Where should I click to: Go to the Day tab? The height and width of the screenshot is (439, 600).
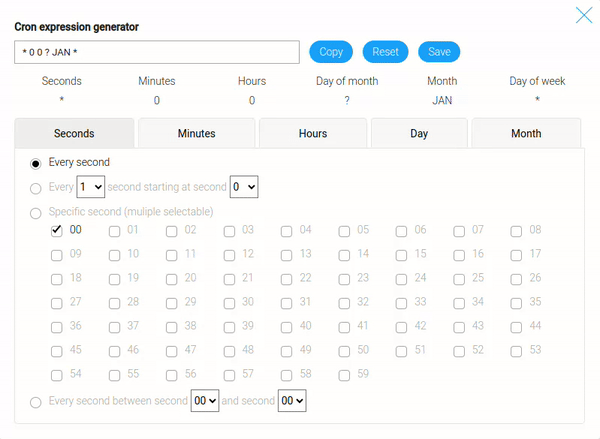click(419, 133)
